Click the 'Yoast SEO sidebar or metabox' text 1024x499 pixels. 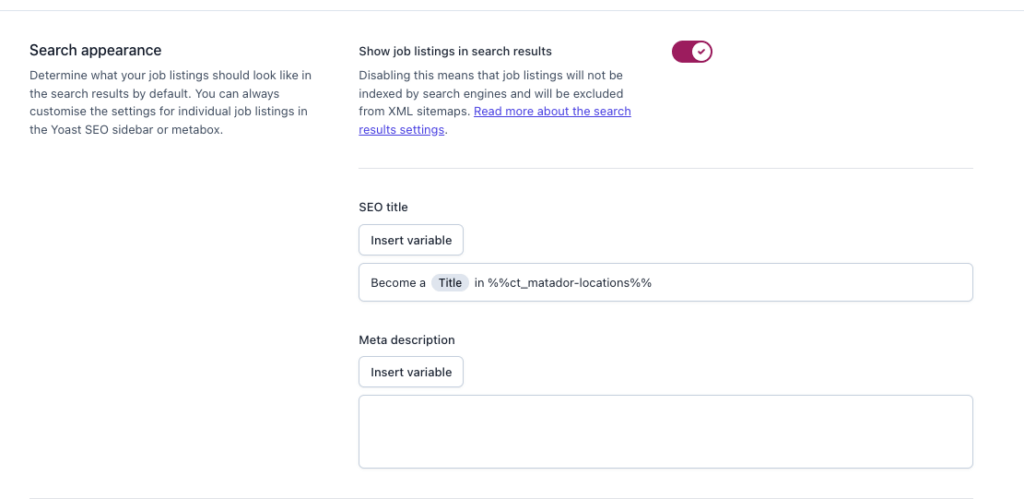point(138,129)
